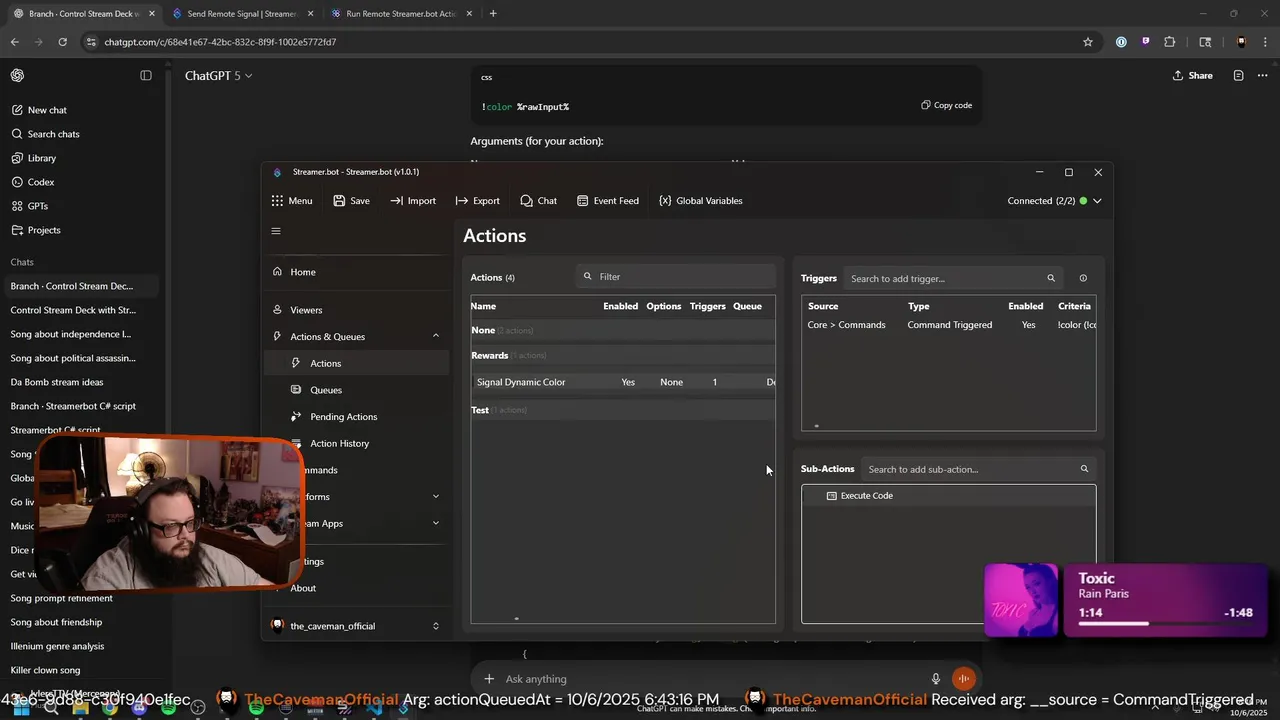Open the Queues page in sidebar
Screen dimensions: 1280x720
click(355, 390)
